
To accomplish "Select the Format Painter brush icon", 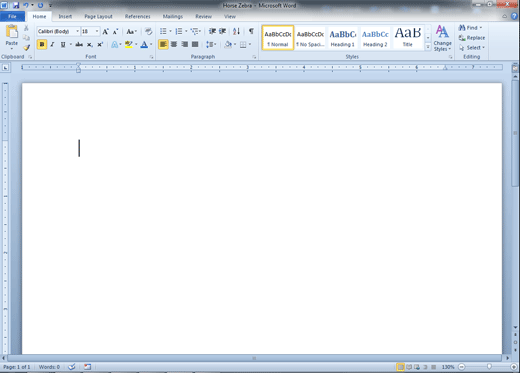I will coord(26,48).
